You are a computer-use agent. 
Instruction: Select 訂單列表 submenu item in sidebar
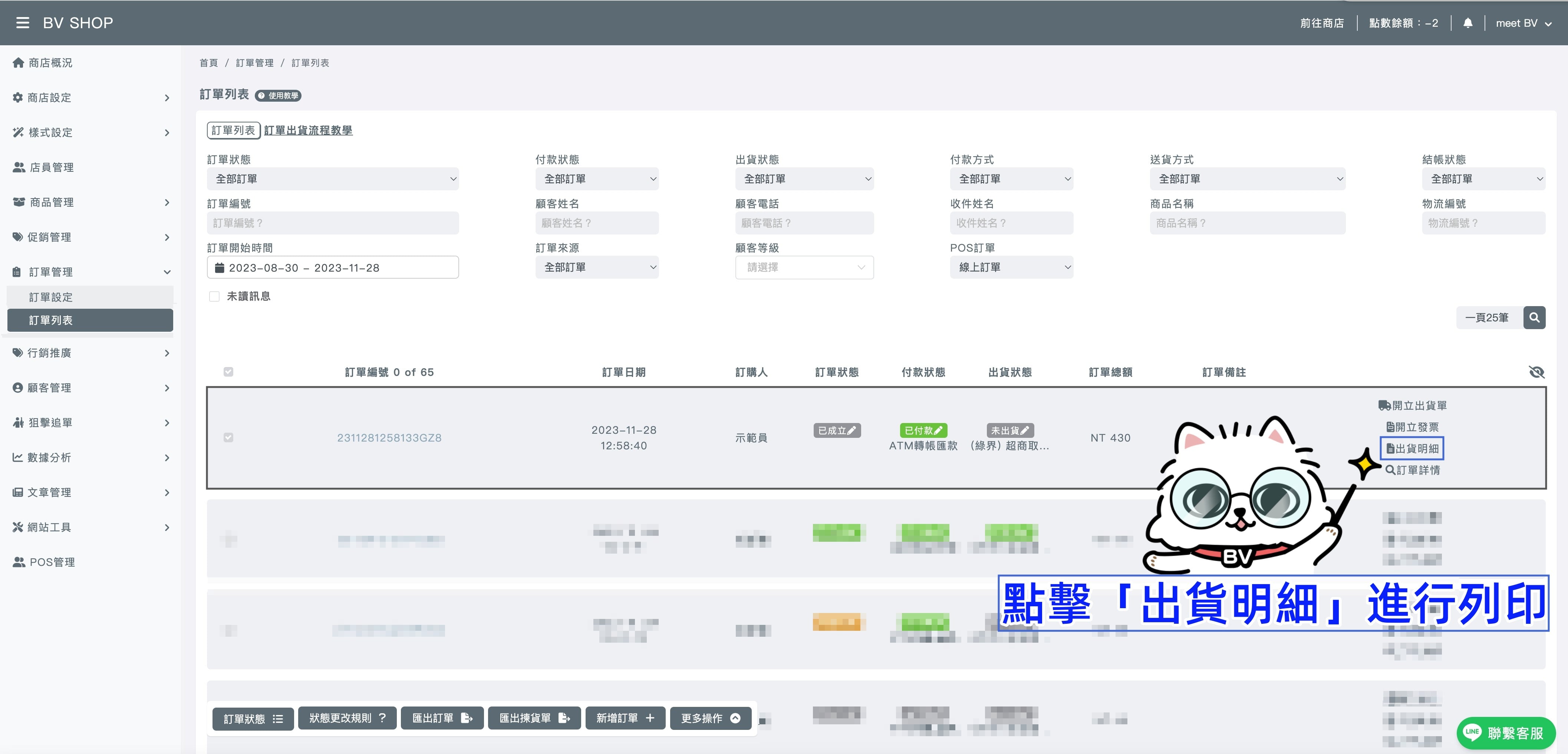[x=90, y=320]
